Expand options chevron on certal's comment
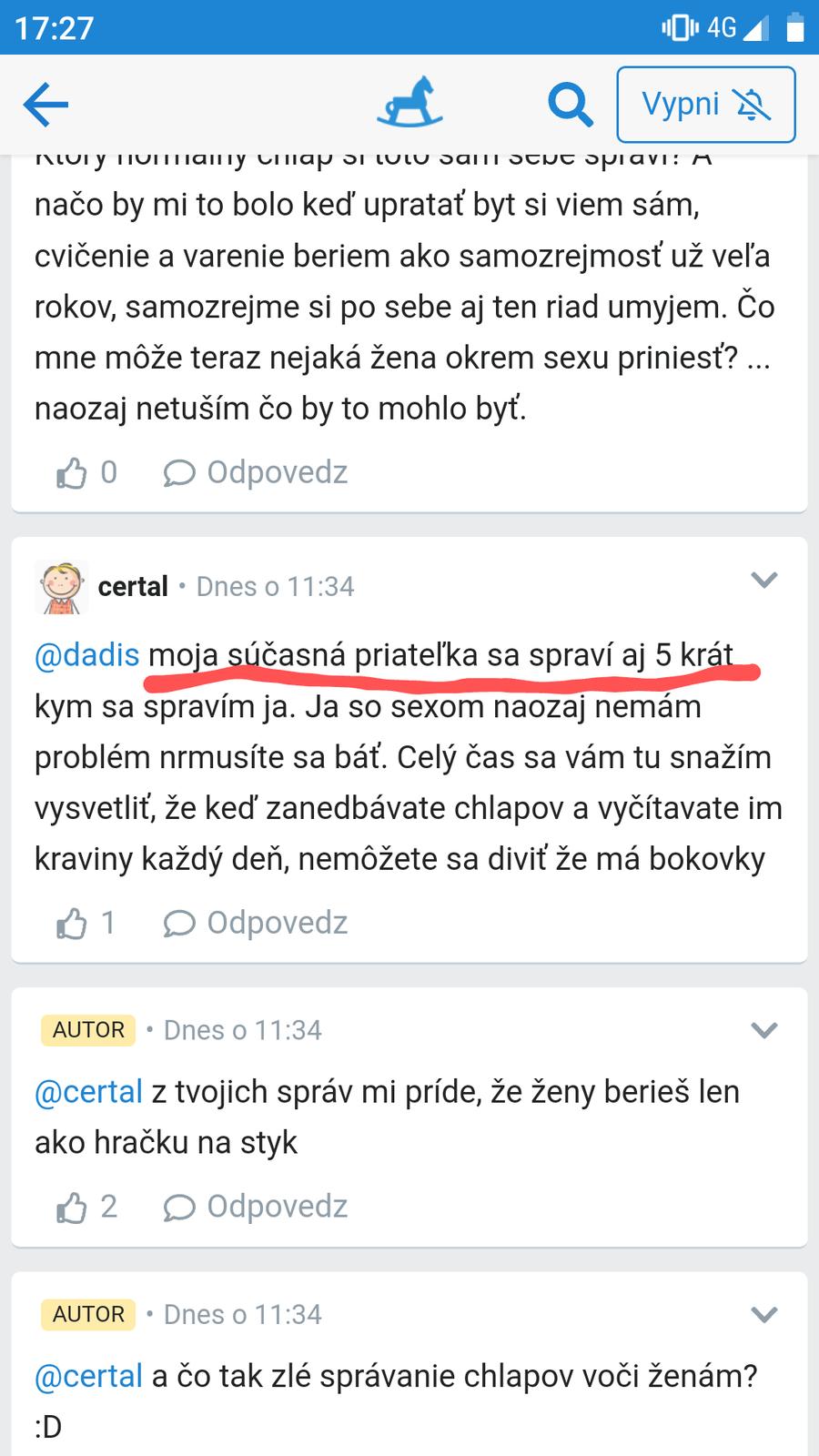This screenshot has width=819, height=1456. tap(763, 580)
